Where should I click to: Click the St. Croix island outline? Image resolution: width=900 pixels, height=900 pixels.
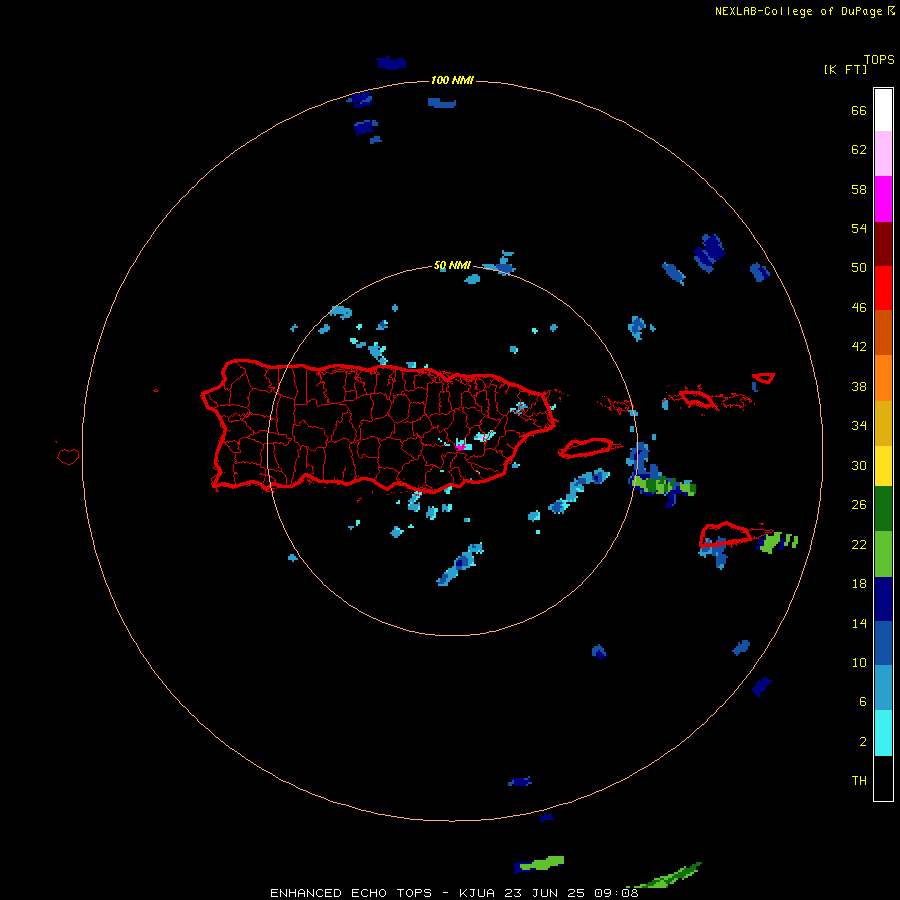tap(724, 534)
